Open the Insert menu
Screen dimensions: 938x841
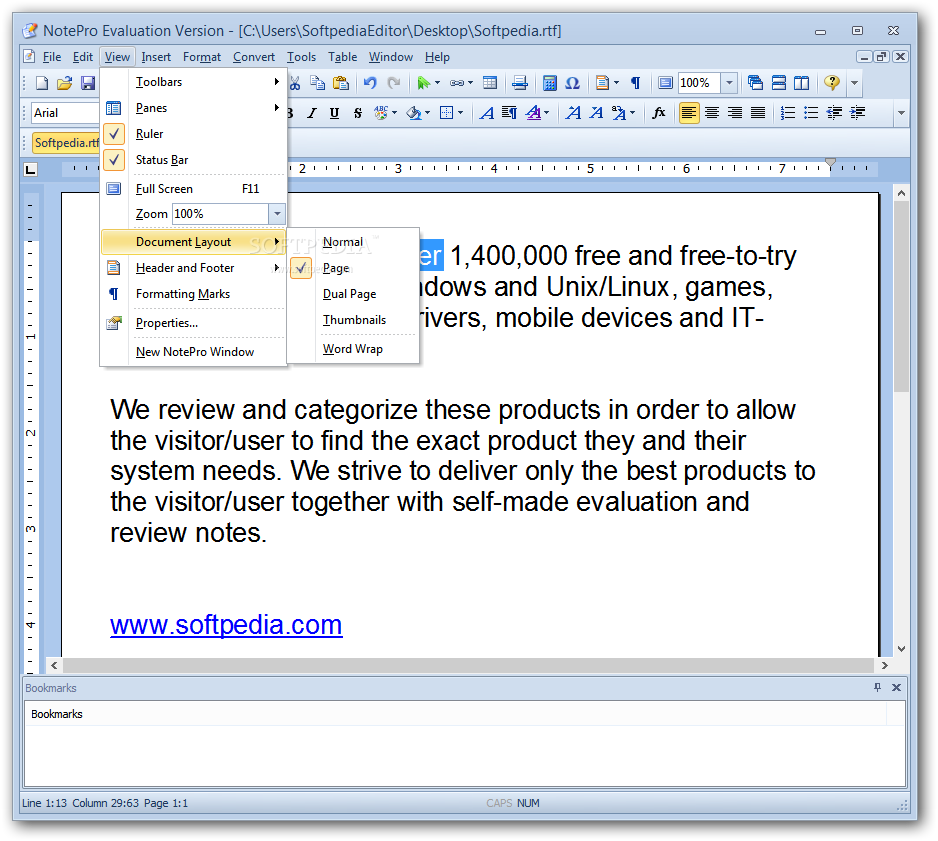click(x=156, y=57)
